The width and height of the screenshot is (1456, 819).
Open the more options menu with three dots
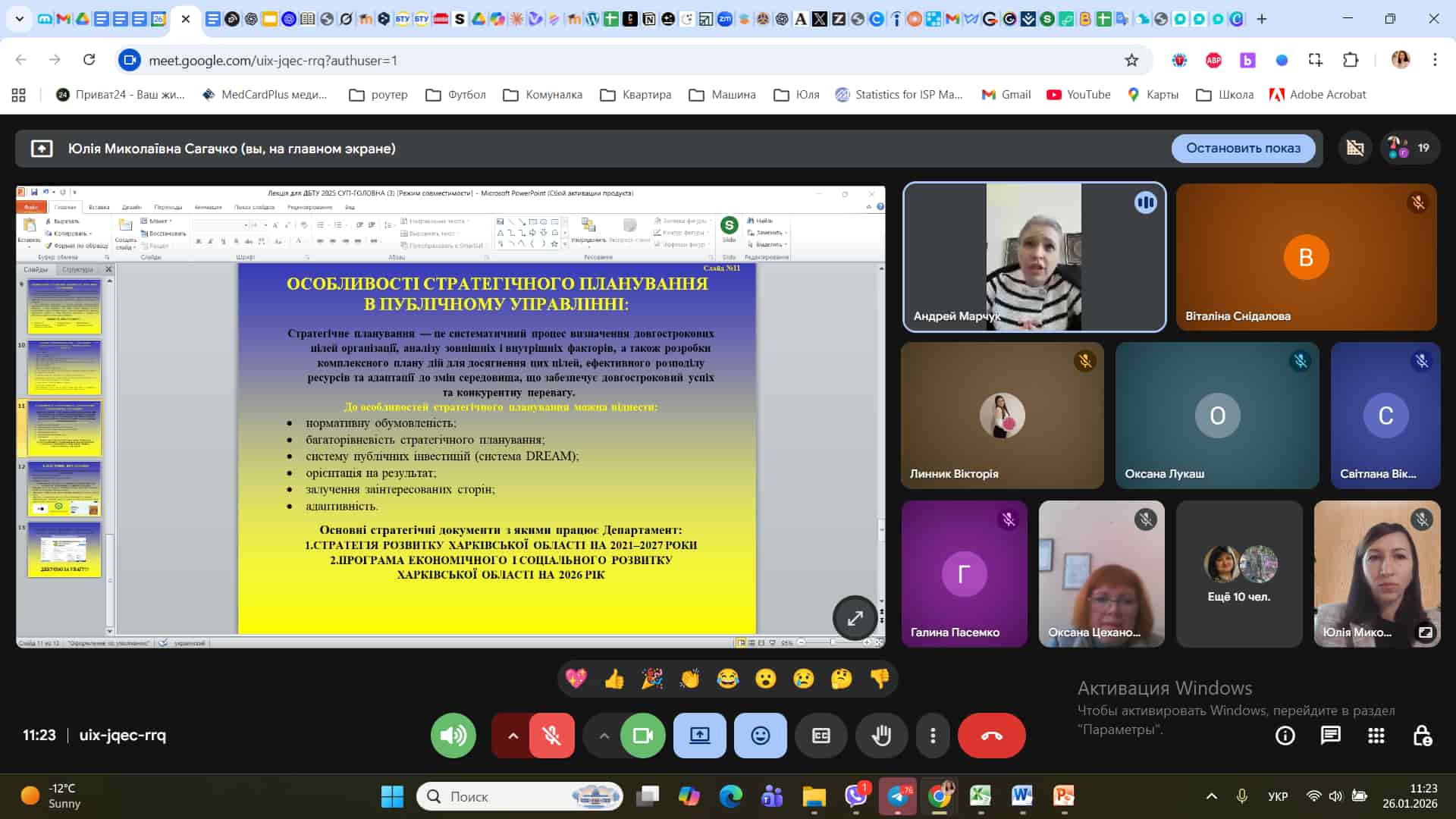[933, 736]
